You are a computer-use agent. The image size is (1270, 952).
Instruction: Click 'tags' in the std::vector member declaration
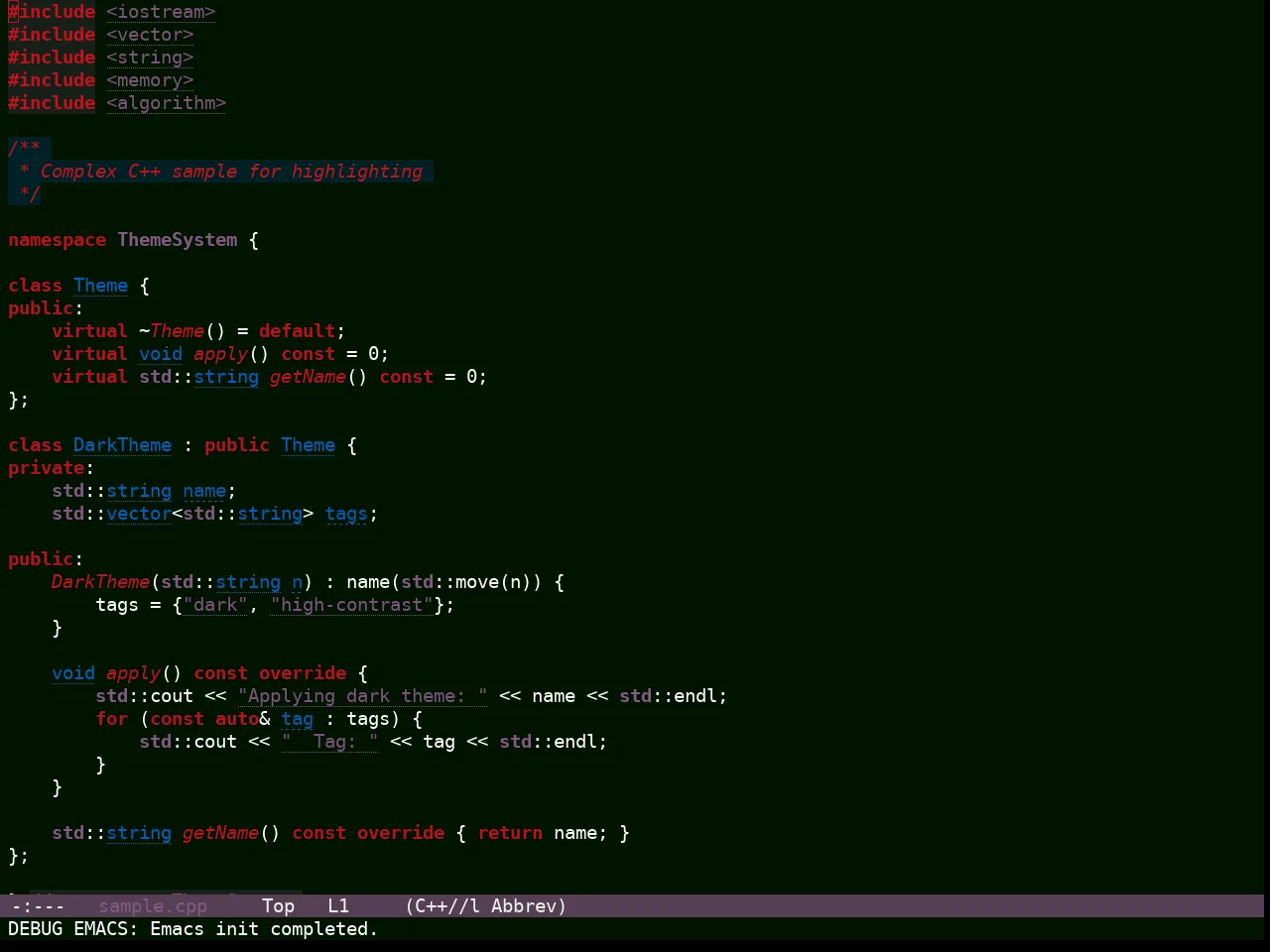[346, 514]
